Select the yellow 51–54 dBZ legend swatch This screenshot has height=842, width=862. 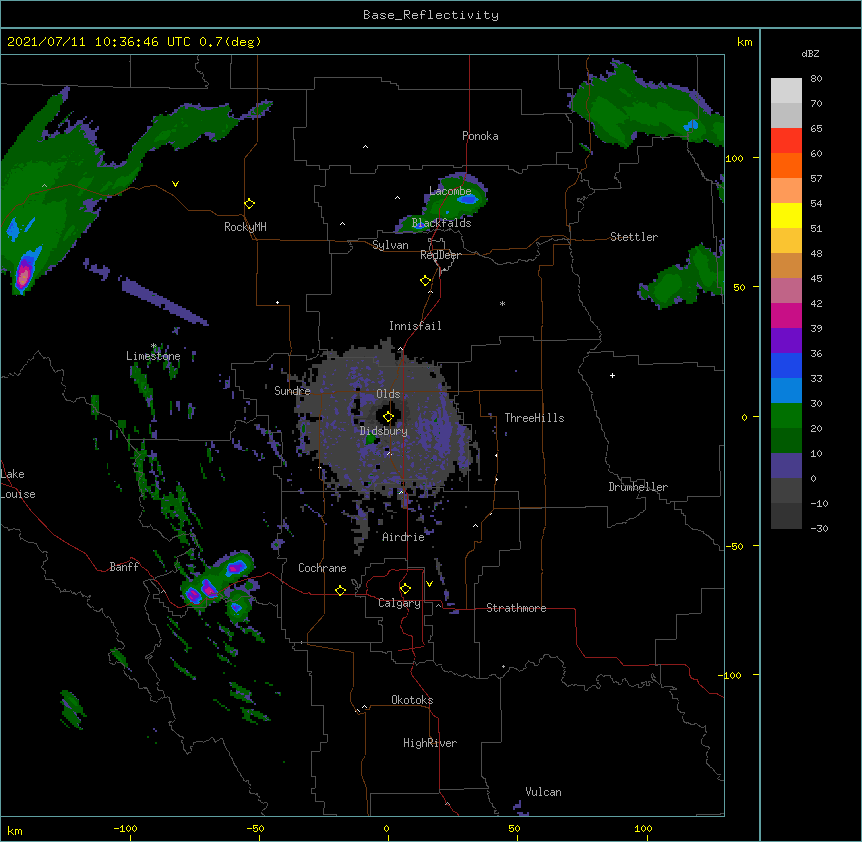pos(786,215)
